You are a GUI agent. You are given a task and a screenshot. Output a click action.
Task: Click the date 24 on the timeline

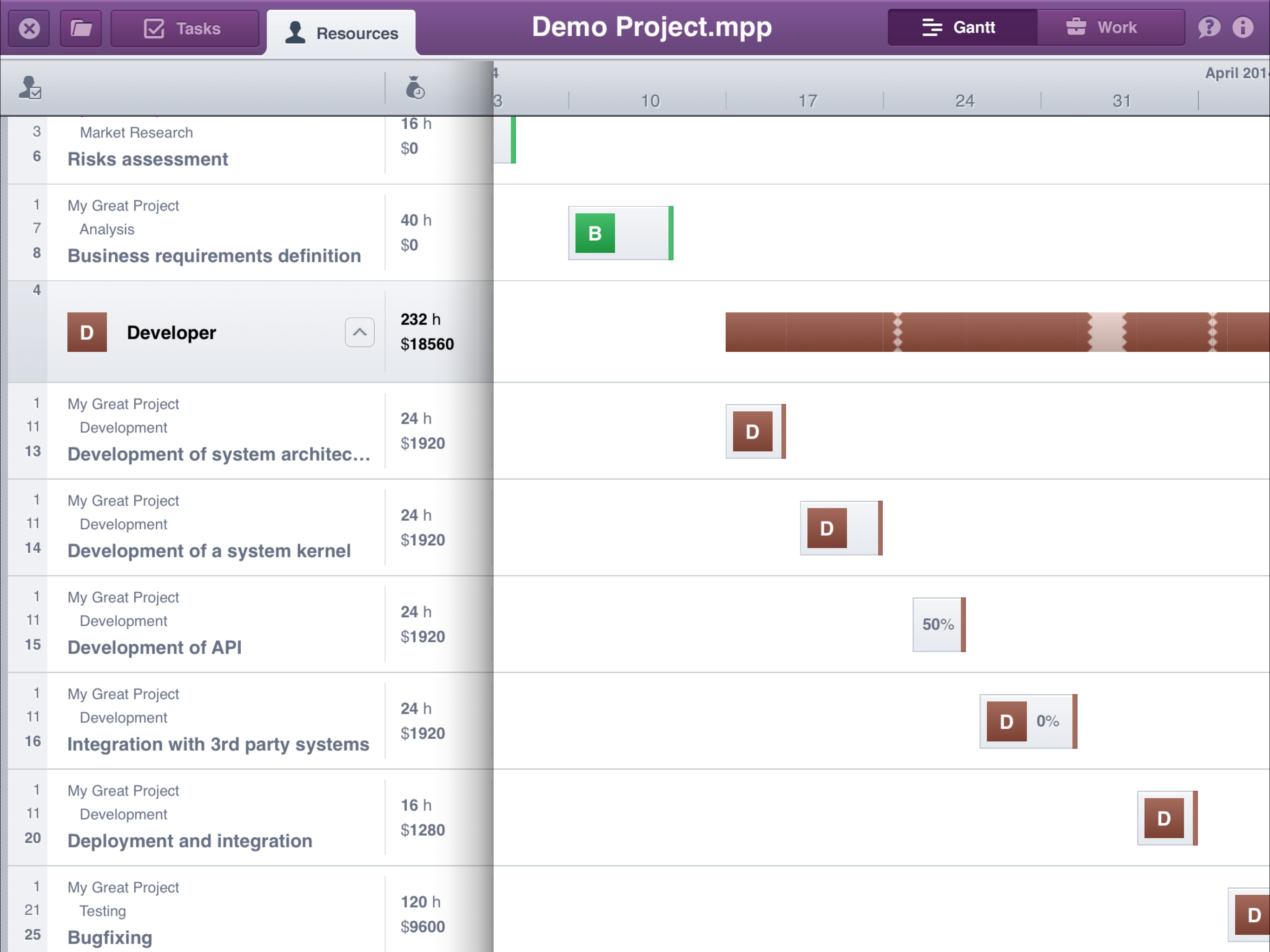tap(965, 101)
